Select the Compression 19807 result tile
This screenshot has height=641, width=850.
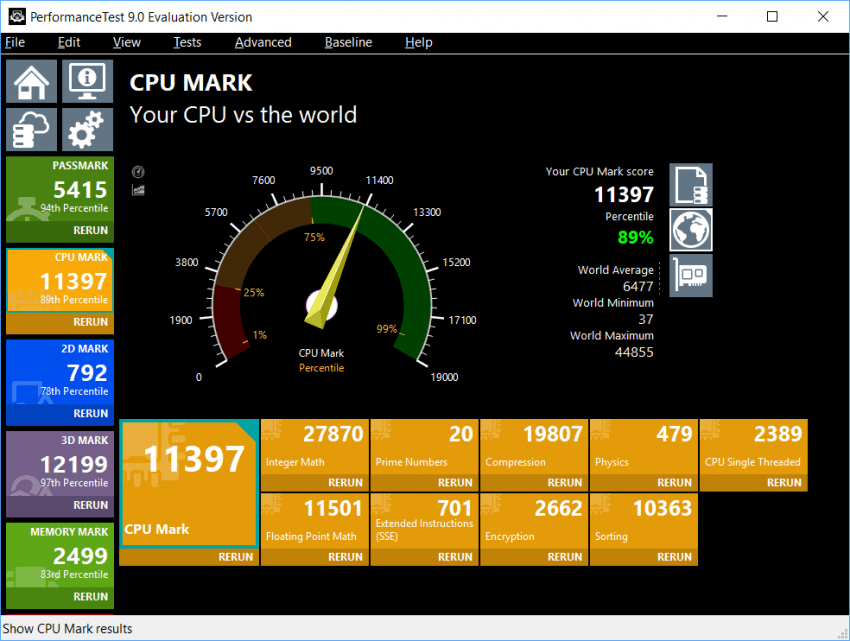534,447
